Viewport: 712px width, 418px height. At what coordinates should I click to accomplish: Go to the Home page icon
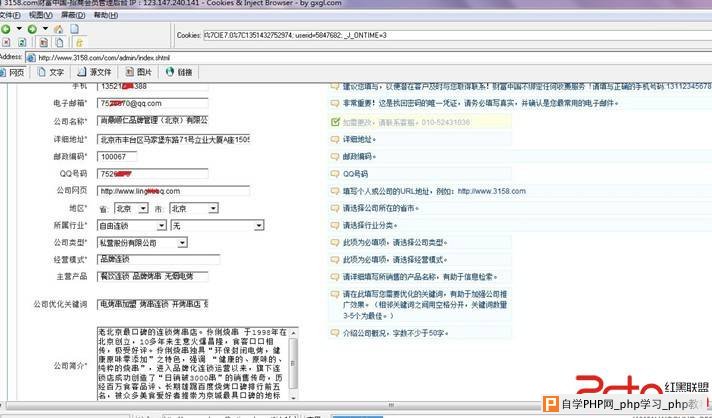click(x=59, y=29)
